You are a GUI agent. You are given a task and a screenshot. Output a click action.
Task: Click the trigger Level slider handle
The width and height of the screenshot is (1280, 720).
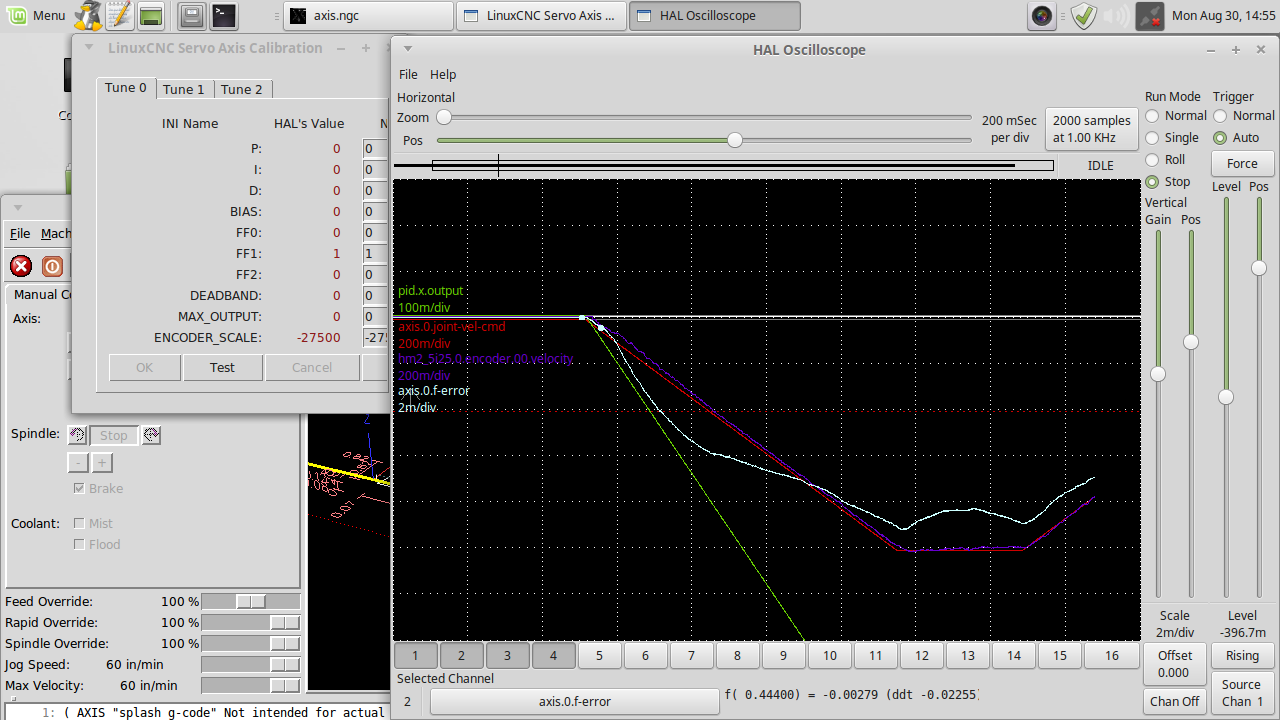click(x=1226, y=397)
